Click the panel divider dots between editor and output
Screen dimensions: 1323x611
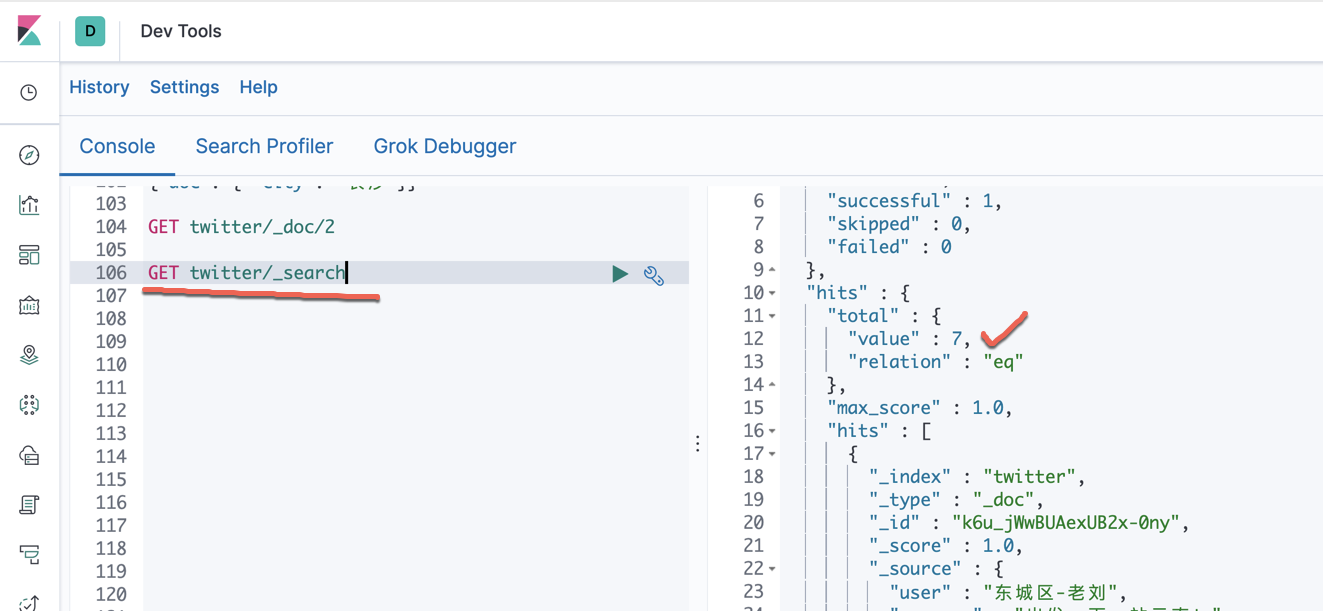click(x=697, y=442)
